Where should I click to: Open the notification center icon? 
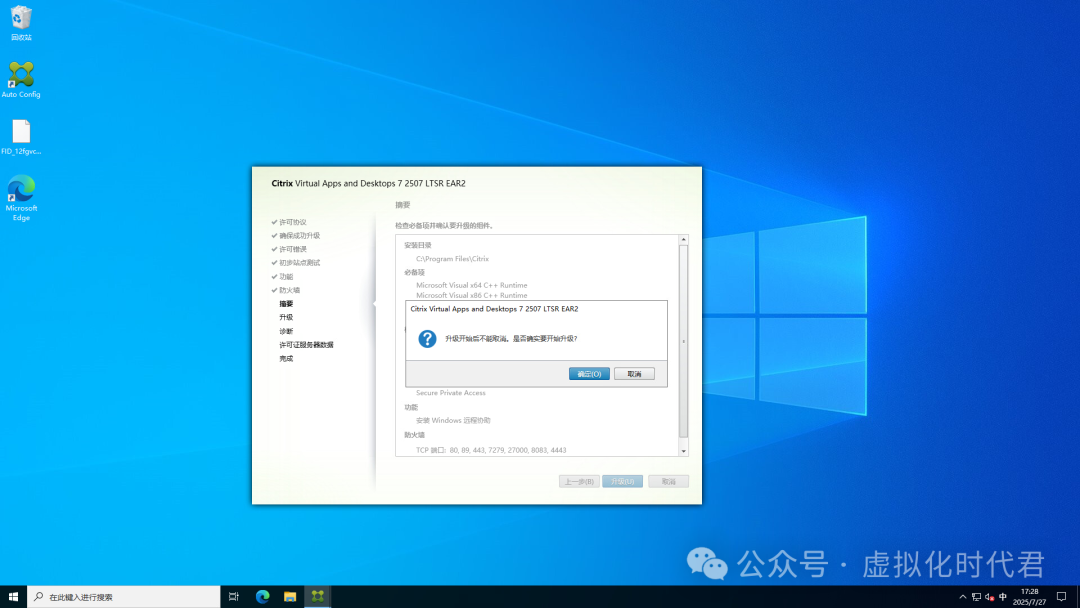tap(1061, 596)
